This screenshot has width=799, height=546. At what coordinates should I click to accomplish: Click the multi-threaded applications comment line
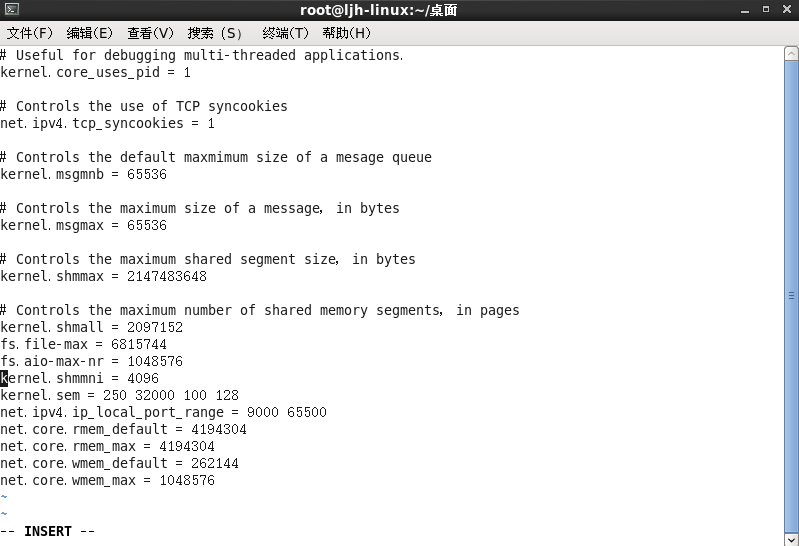202,55
